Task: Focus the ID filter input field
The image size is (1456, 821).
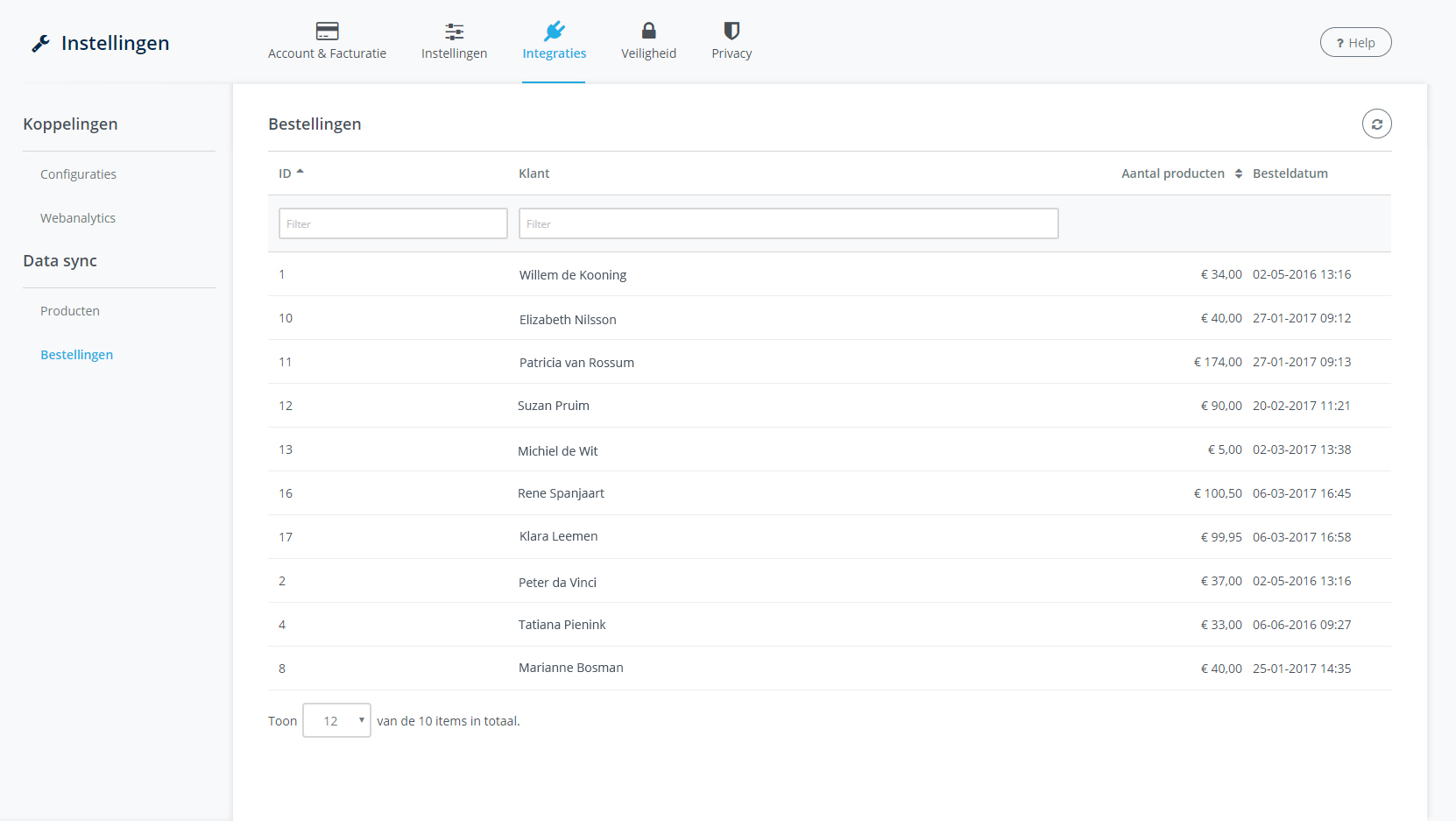Action: 392,223
